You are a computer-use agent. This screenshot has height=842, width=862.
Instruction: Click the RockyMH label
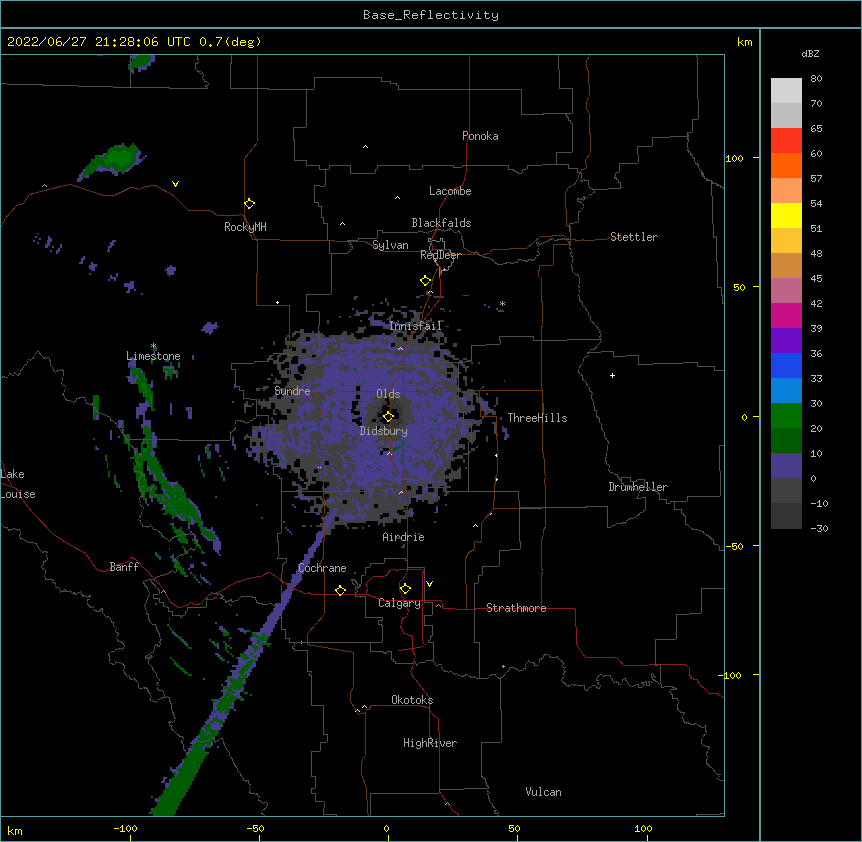(x=245, y=227)
